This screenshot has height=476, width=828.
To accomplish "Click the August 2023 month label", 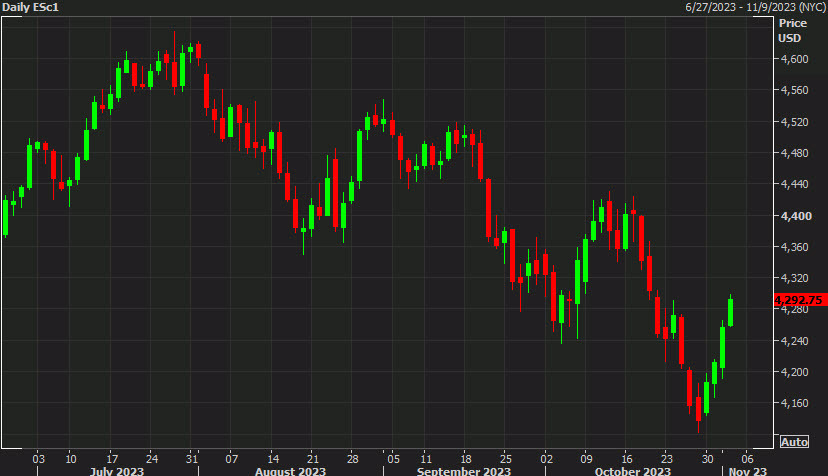I will [x=290, y=471].
